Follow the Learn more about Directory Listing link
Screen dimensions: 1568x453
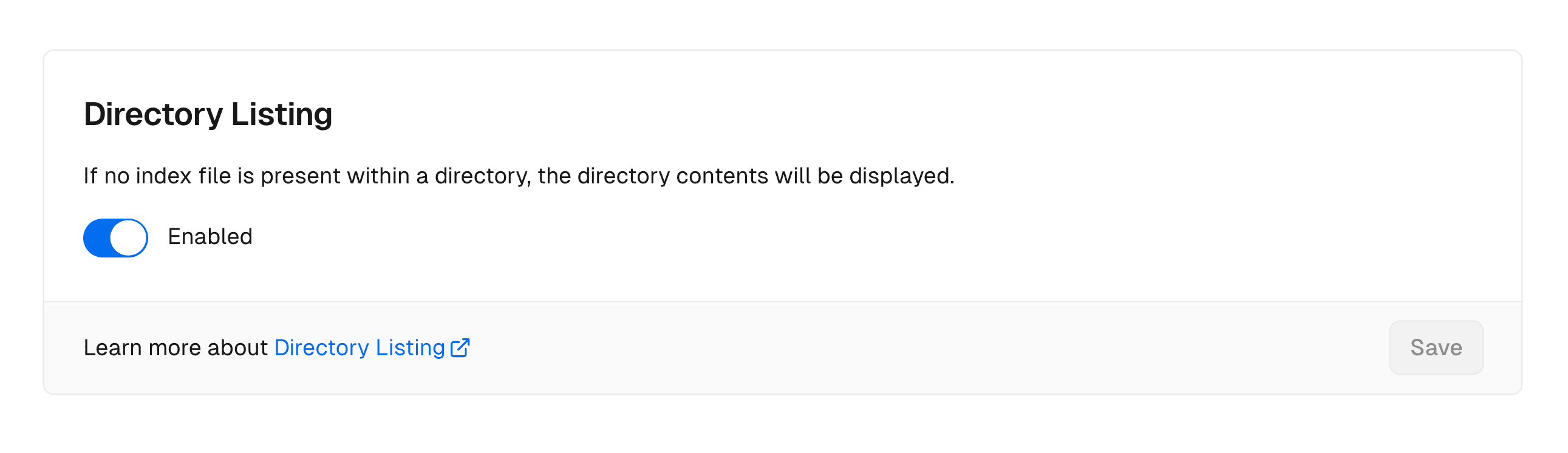tap(359, 348)
